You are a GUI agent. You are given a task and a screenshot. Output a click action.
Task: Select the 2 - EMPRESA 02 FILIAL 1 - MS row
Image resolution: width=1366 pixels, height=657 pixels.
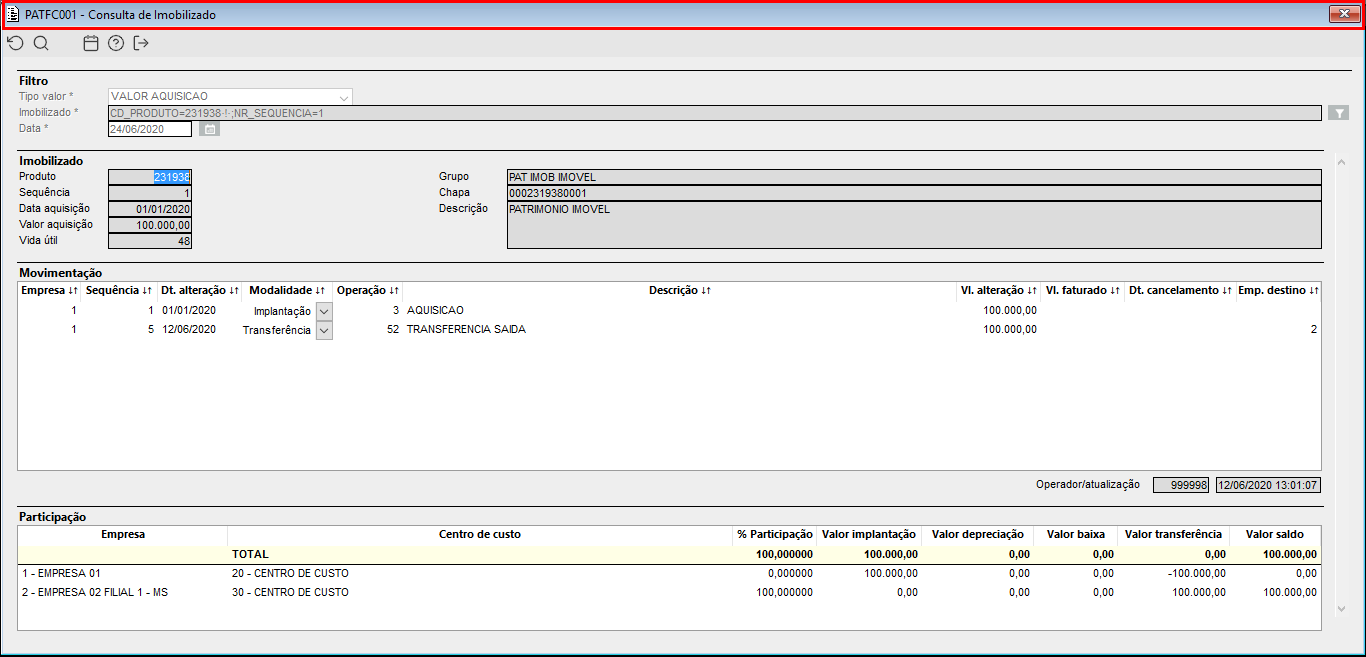click(669, 593)
